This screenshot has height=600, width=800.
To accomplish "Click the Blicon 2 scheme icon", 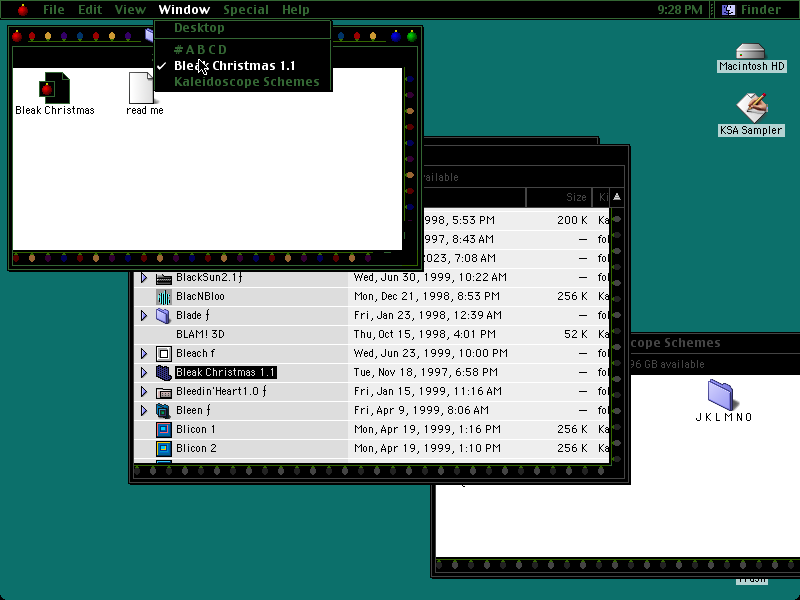I will [x=164, y=448].
